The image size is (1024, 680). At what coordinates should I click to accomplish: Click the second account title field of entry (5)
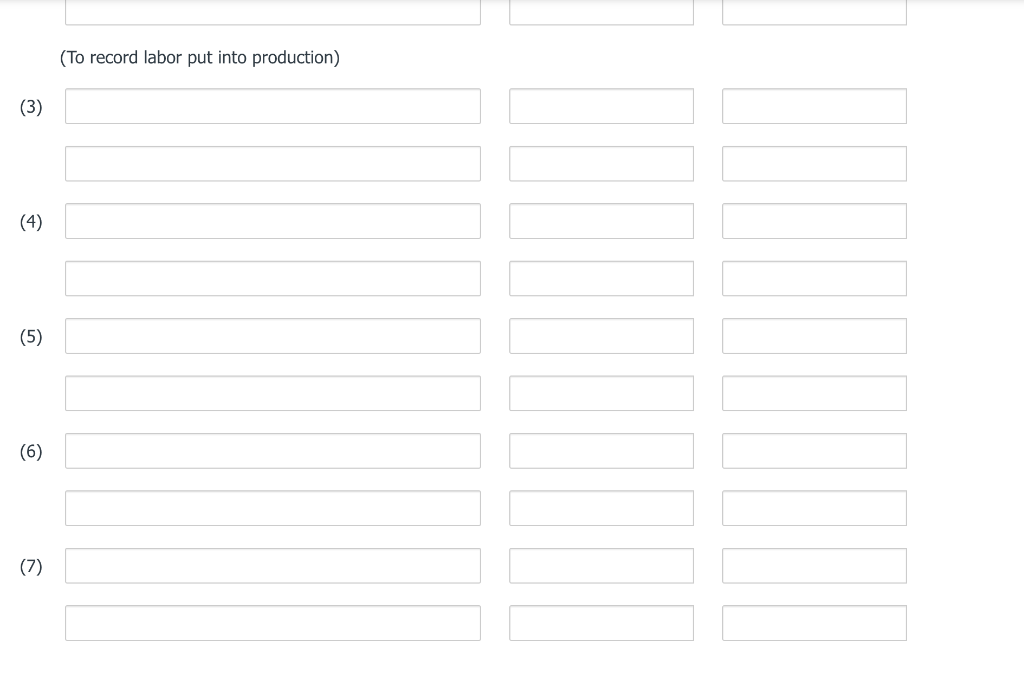pyautogui.click(x=272, y=392)
